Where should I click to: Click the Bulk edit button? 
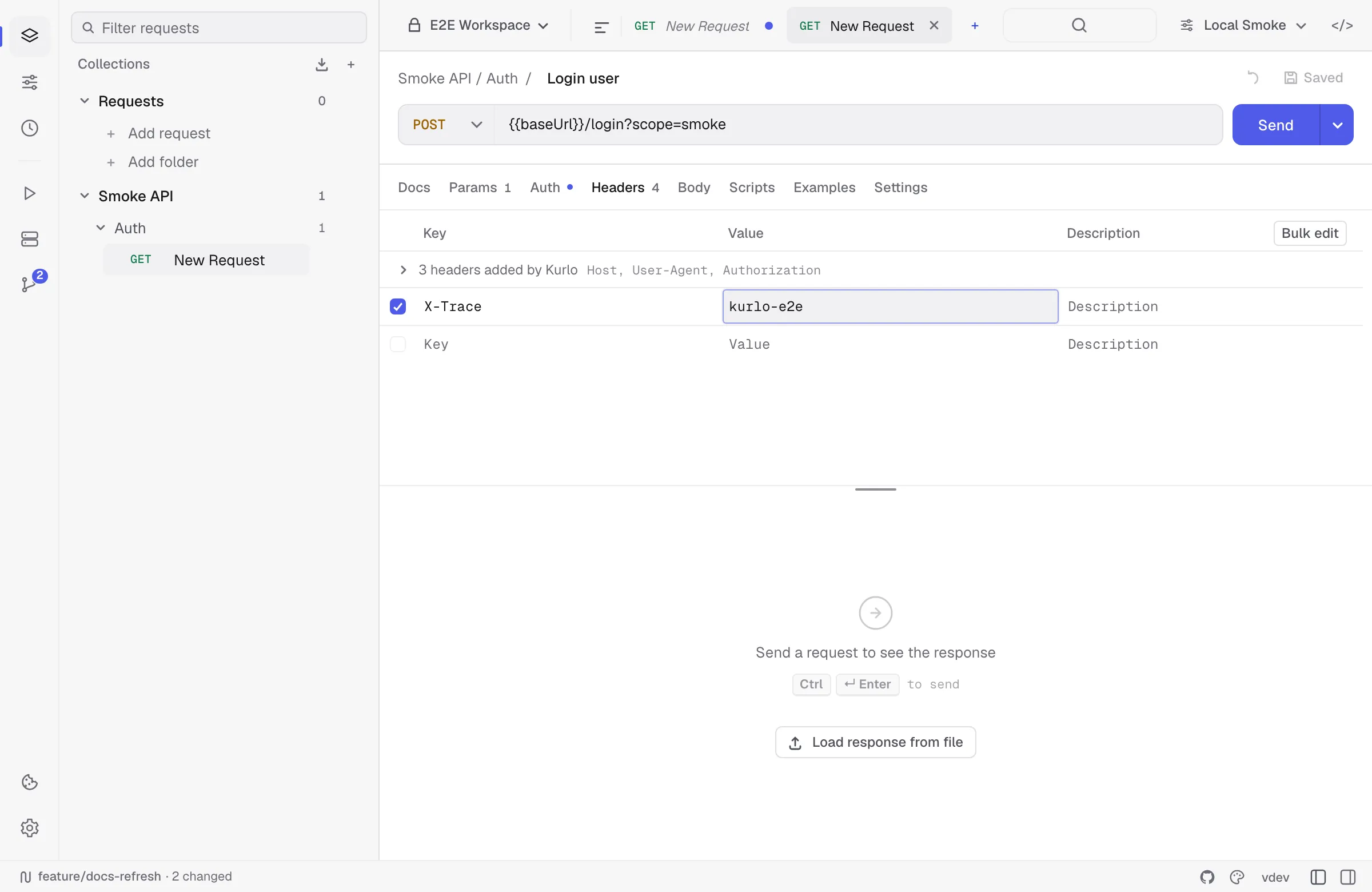pyautogui.click(x=1309, y=233)
